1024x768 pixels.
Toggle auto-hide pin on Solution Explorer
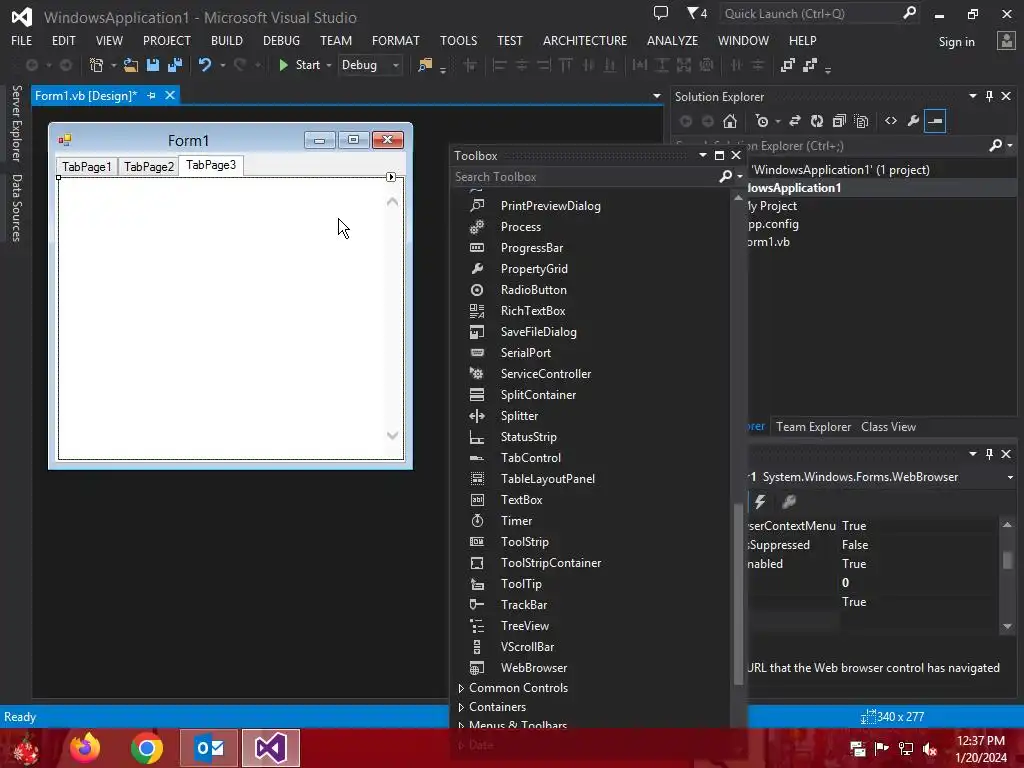click(x=989, y=96)
